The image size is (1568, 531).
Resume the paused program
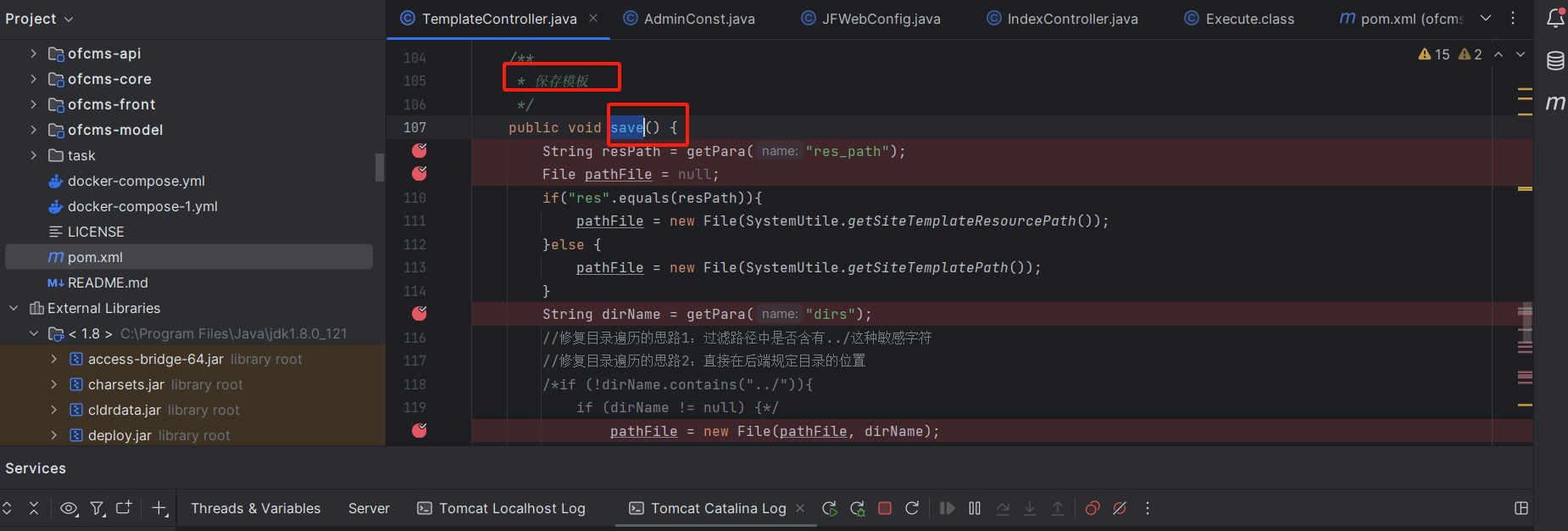[x=948, y=508]
